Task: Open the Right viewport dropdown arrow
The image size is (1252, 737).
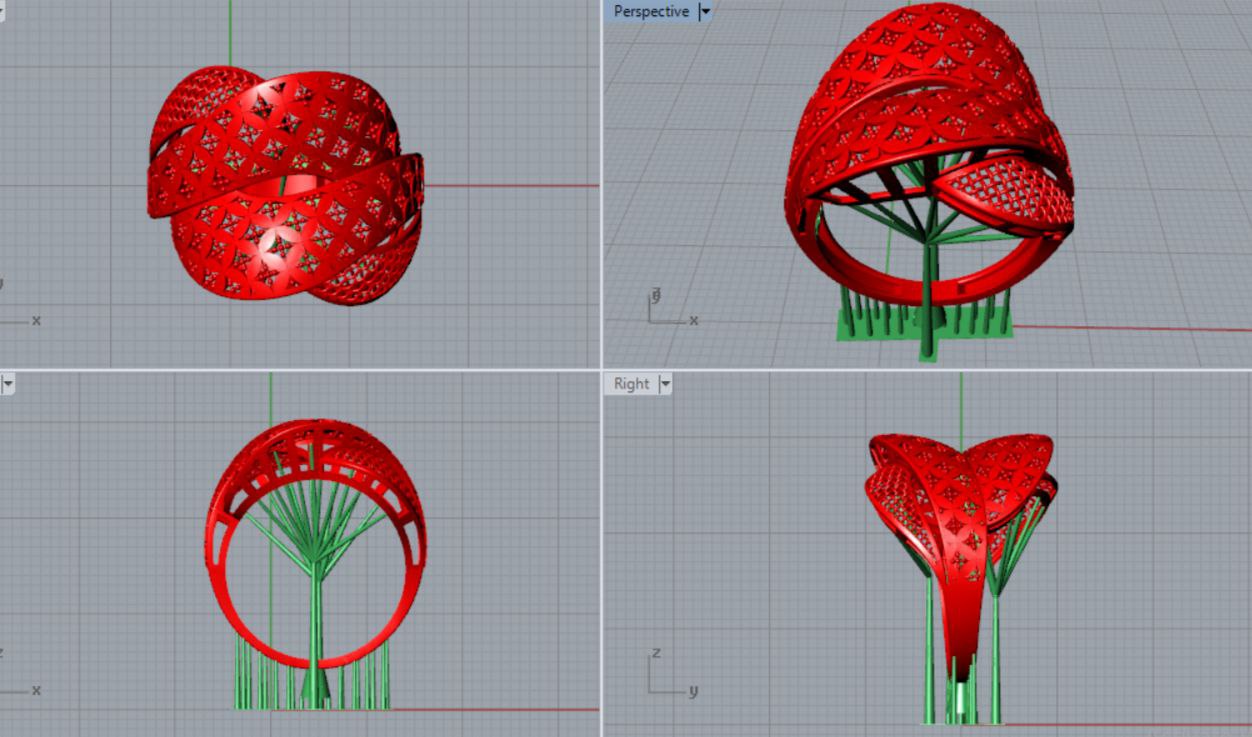Action: [x=665, y=384]
